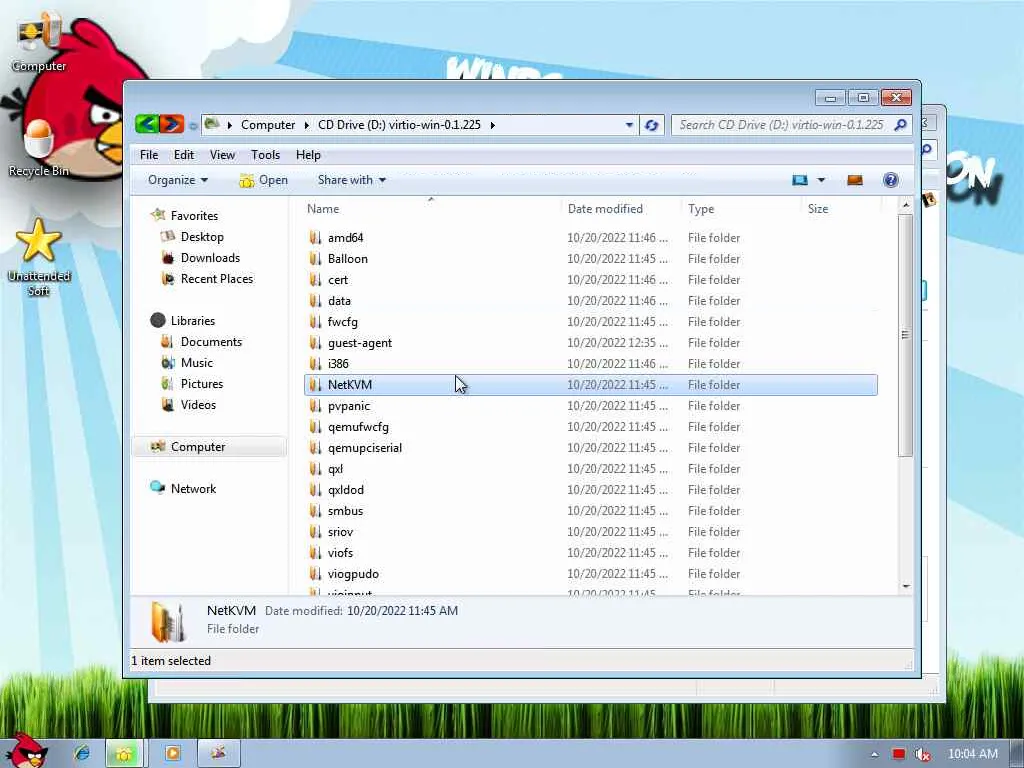The height and width of the screenshot is (768, 1024).
Task: Select the qxldod folder icon
Action: point(315,490)
